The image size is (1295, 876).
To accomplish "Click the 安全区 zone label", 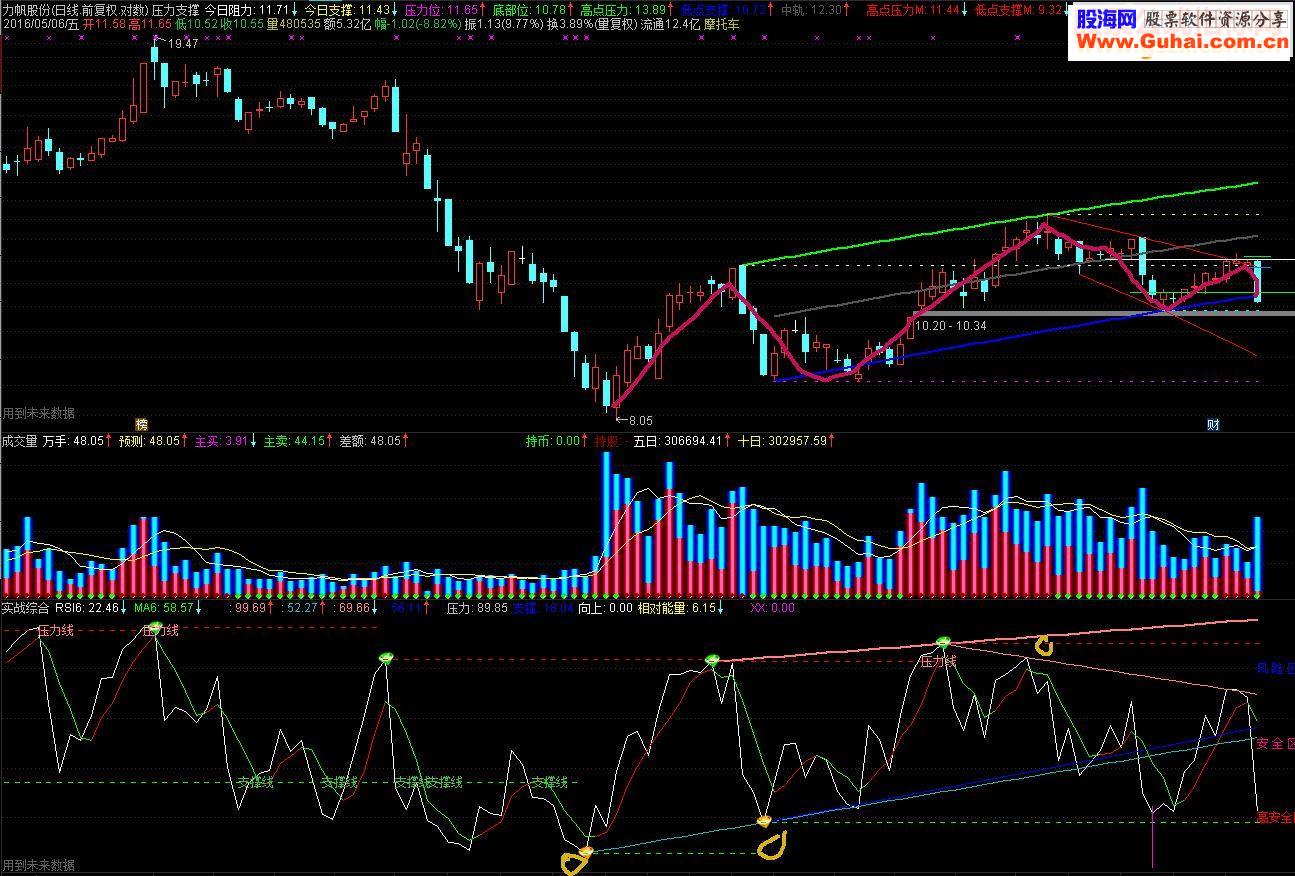I will tap(1274, 744).
